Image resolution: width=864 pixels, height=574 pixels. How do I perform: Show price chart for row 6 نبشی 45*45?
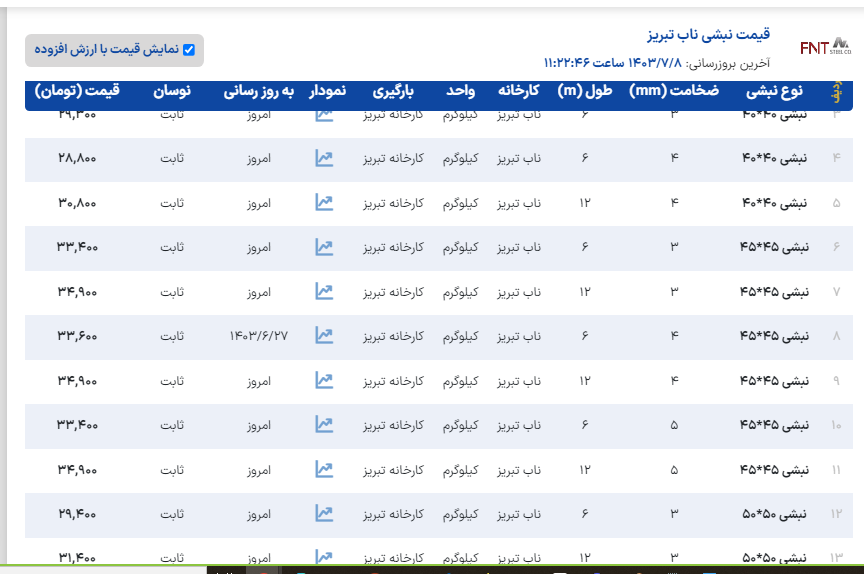point(324,247)
